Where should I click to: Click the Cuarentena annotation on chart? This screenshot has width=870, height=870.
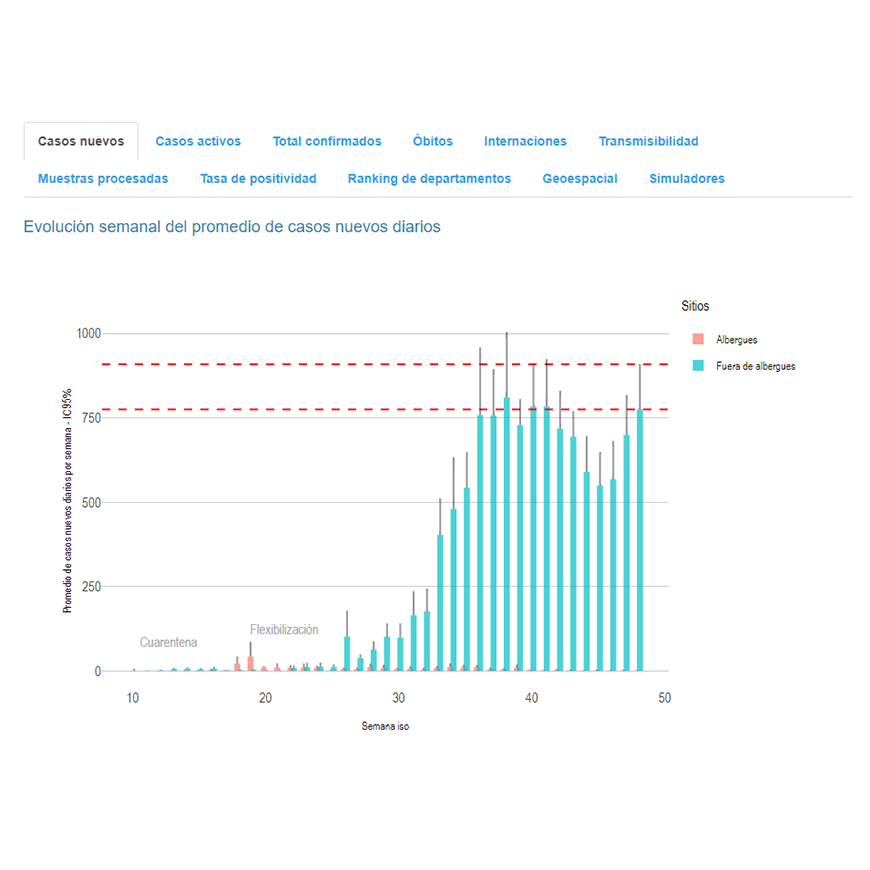click(168, 642)
